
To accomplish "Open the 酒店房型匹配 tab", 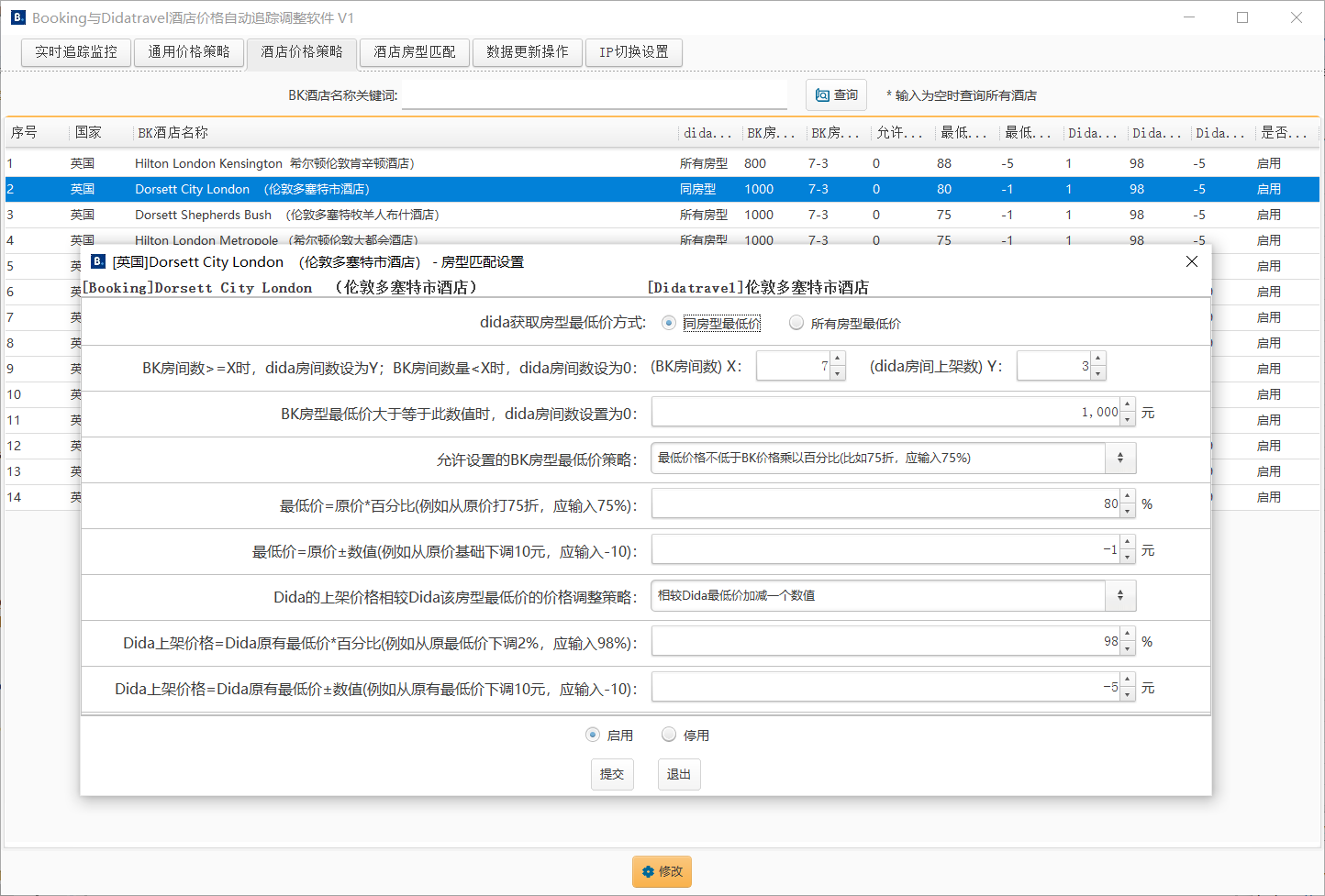I will [415, 52].
